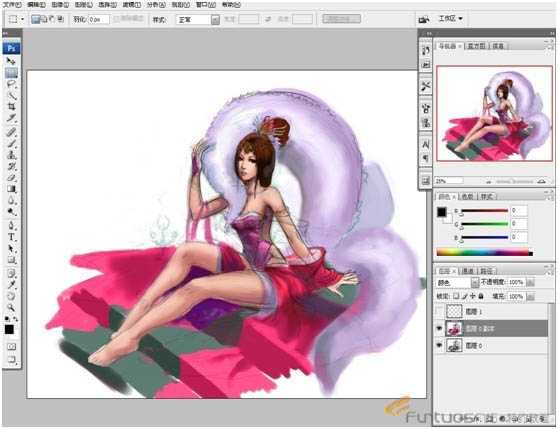Select the Lasso tool
558x429 pixels.
11,84
